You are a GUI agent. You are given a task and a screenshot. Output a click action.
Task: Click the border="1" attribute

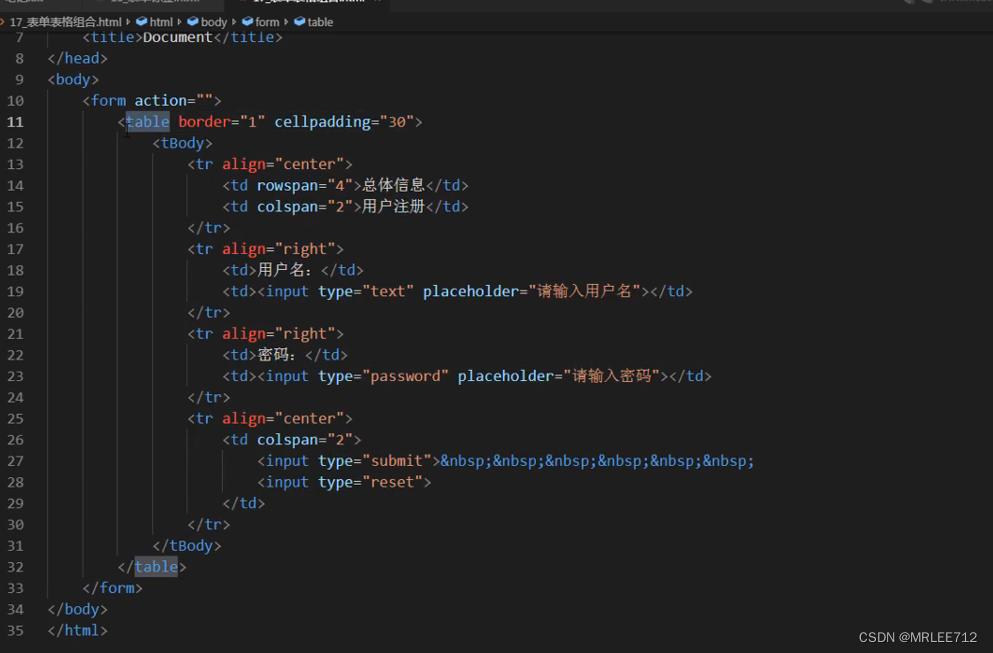click(222, 122)
